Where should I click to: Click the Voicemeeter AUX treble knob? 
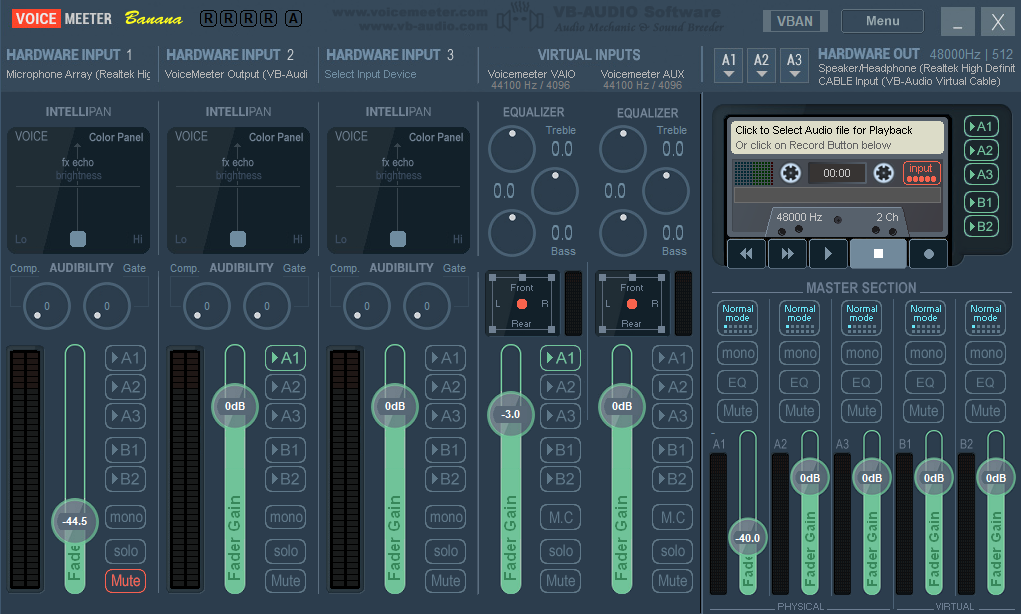pos(623,148)
